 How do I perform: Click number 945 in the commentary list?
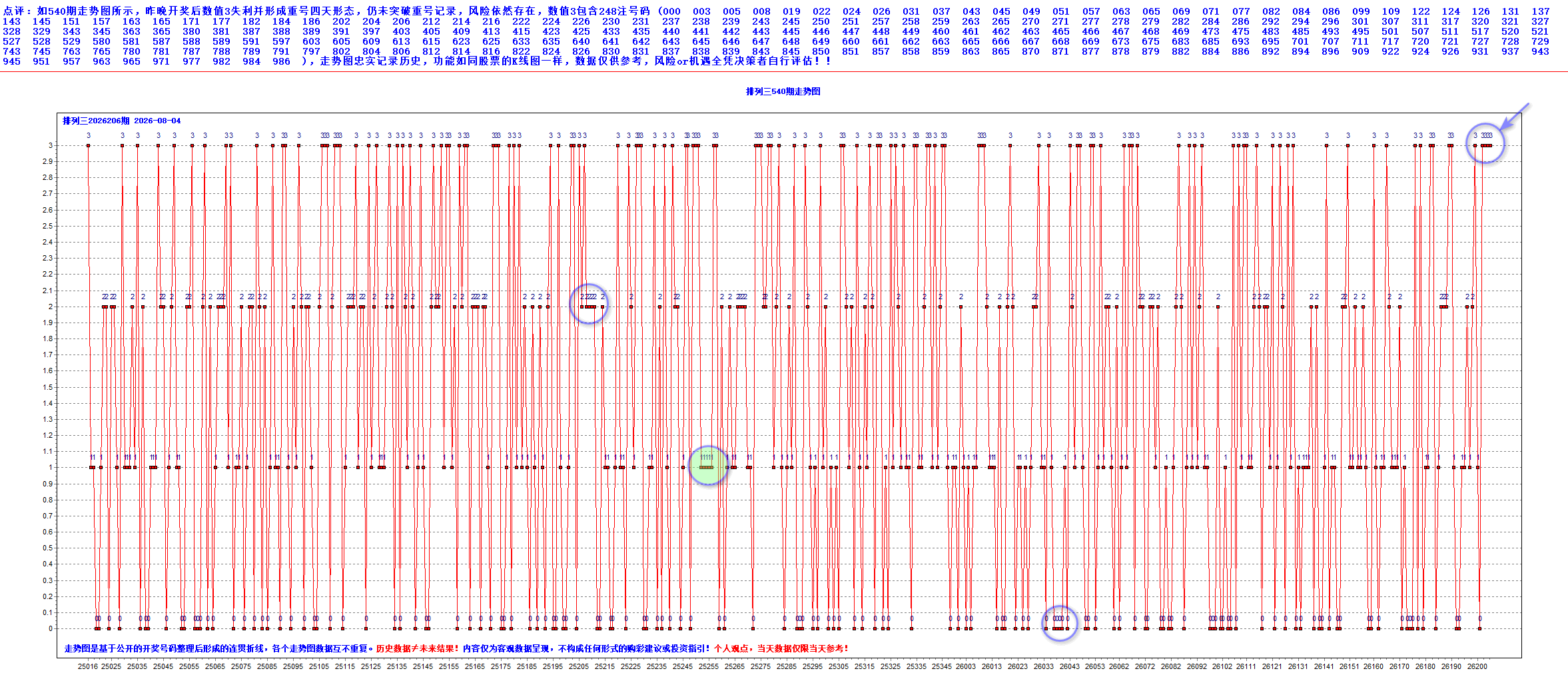(11, 61)
